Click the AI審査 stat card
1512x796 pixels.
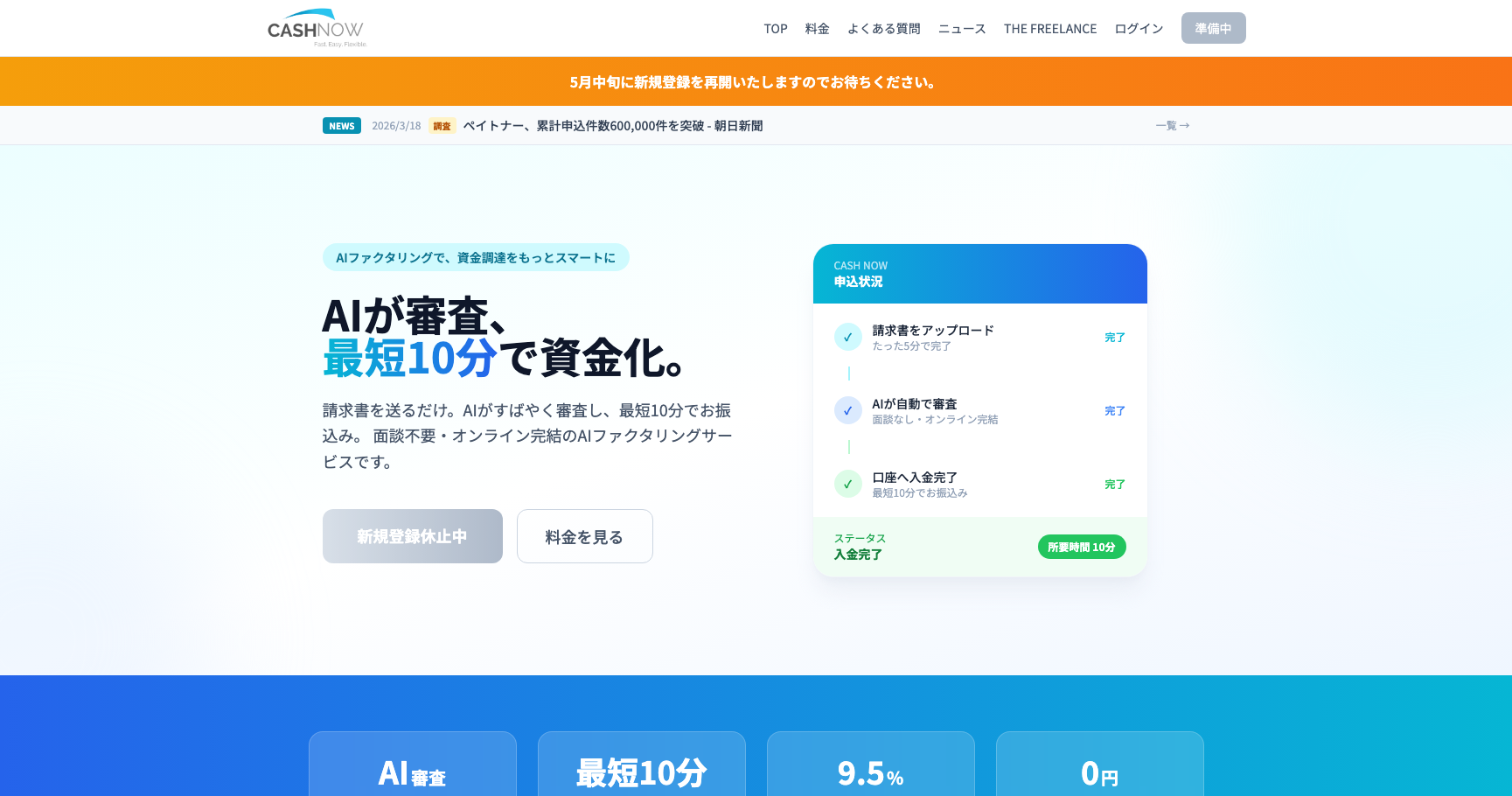413,765
